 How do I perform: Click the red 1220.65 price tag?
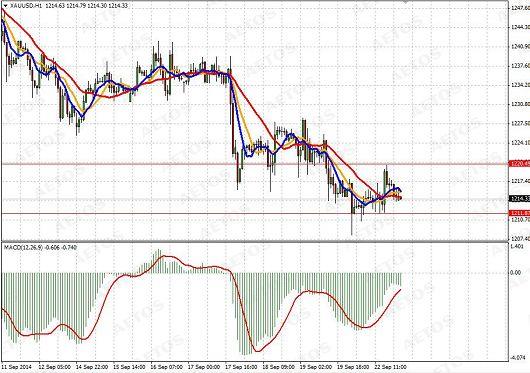pos(520,164)
